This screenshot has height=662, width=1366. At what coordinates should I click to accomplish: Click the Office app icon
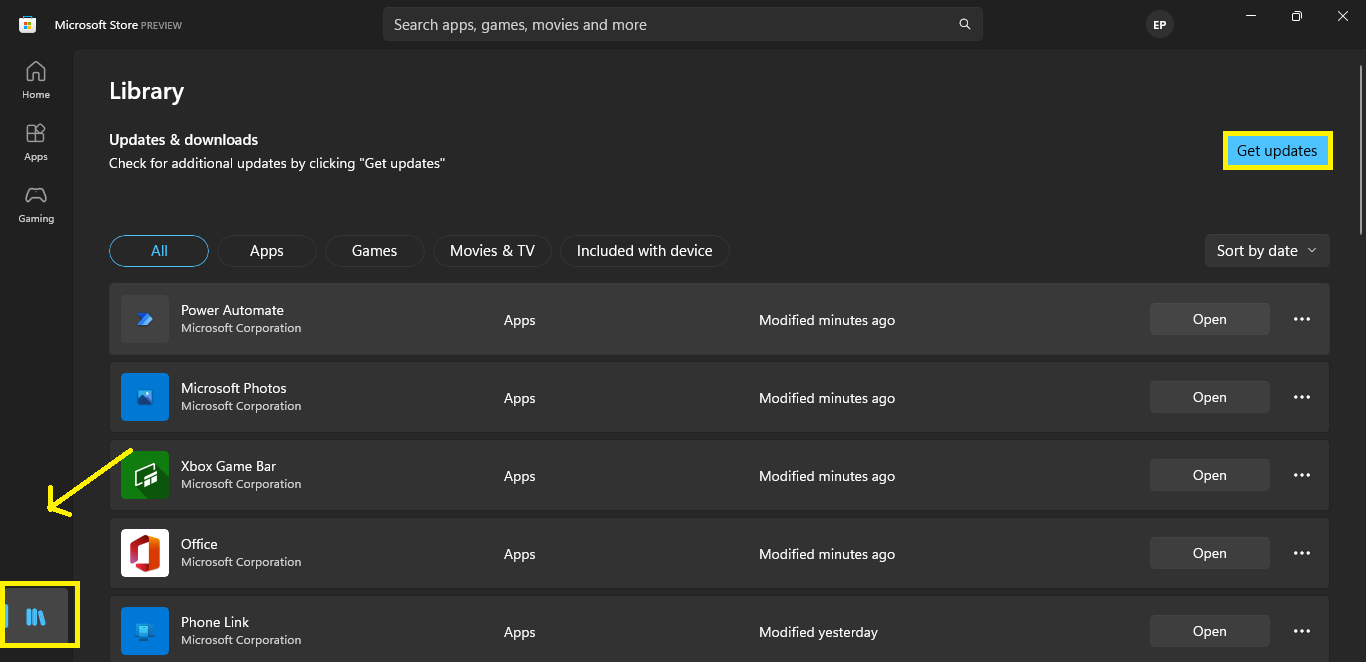[145, 553]
